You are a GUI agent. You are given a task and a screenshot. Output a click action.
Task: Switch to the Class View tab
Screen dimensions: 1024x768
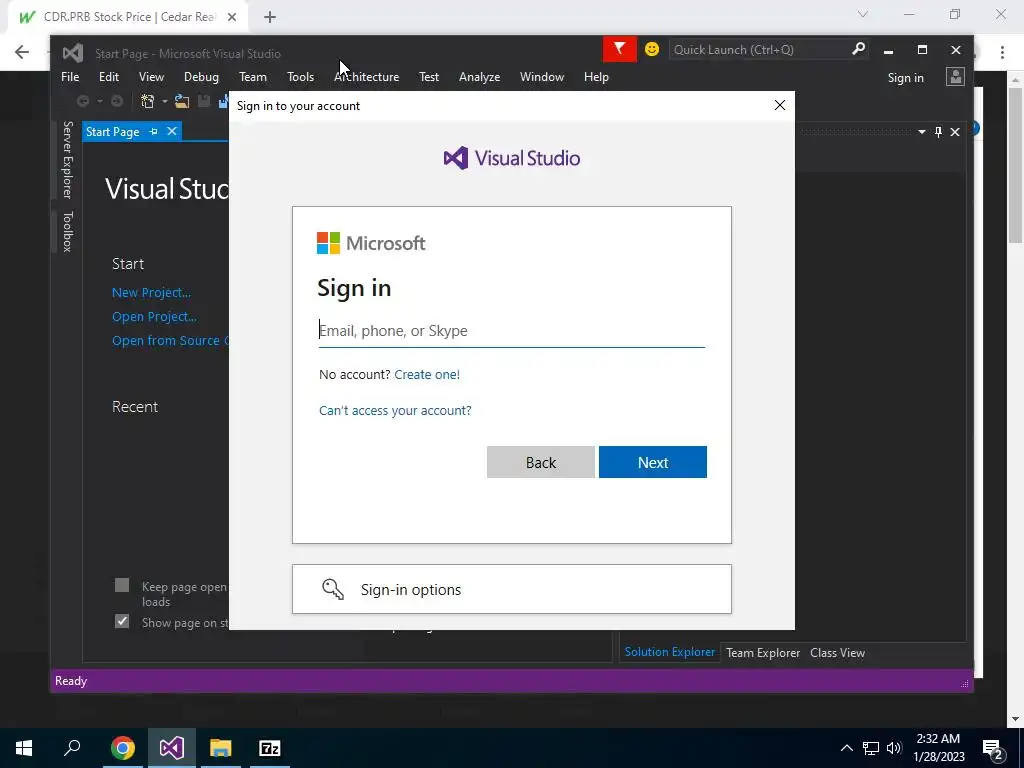[x=837, y=652]
